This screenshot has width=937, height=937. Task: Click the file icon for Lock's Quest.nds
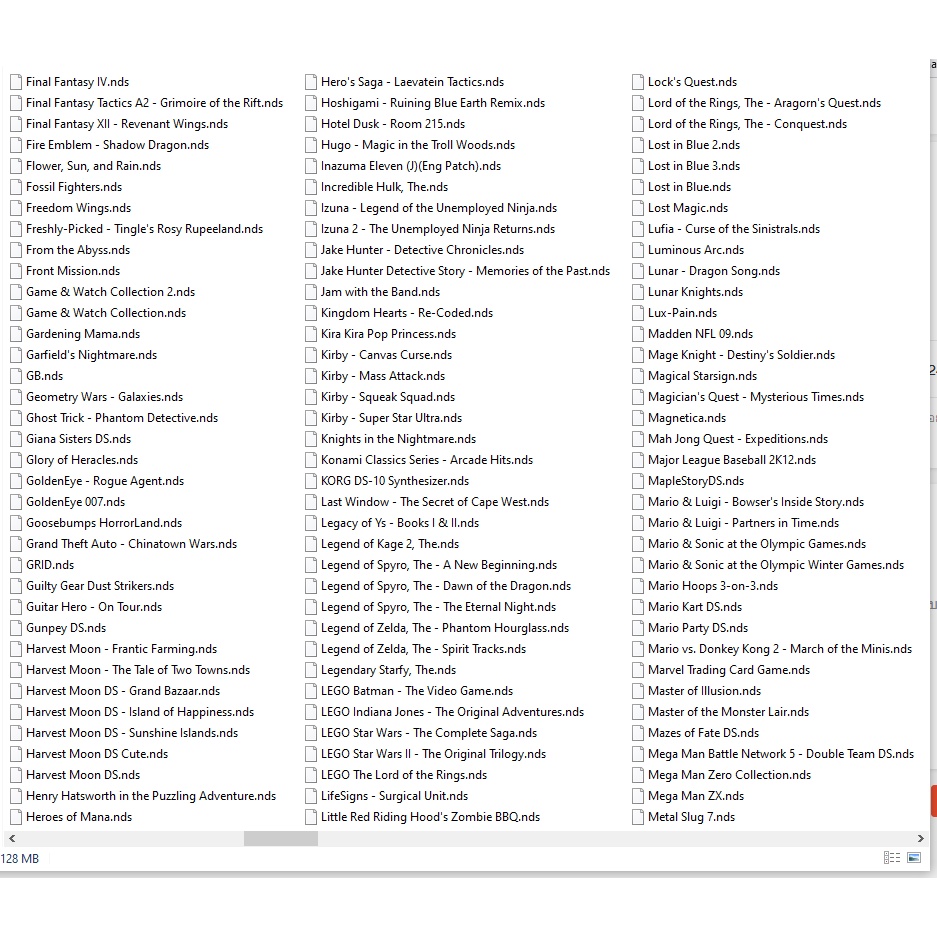point(638,82)
